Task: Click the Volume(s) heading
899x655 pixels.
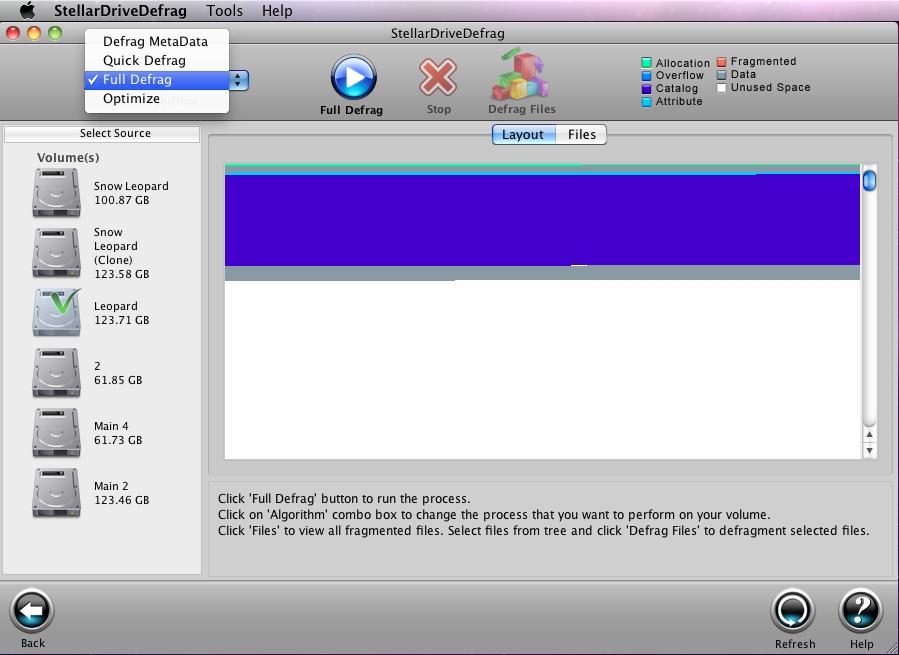Action: 68,158
